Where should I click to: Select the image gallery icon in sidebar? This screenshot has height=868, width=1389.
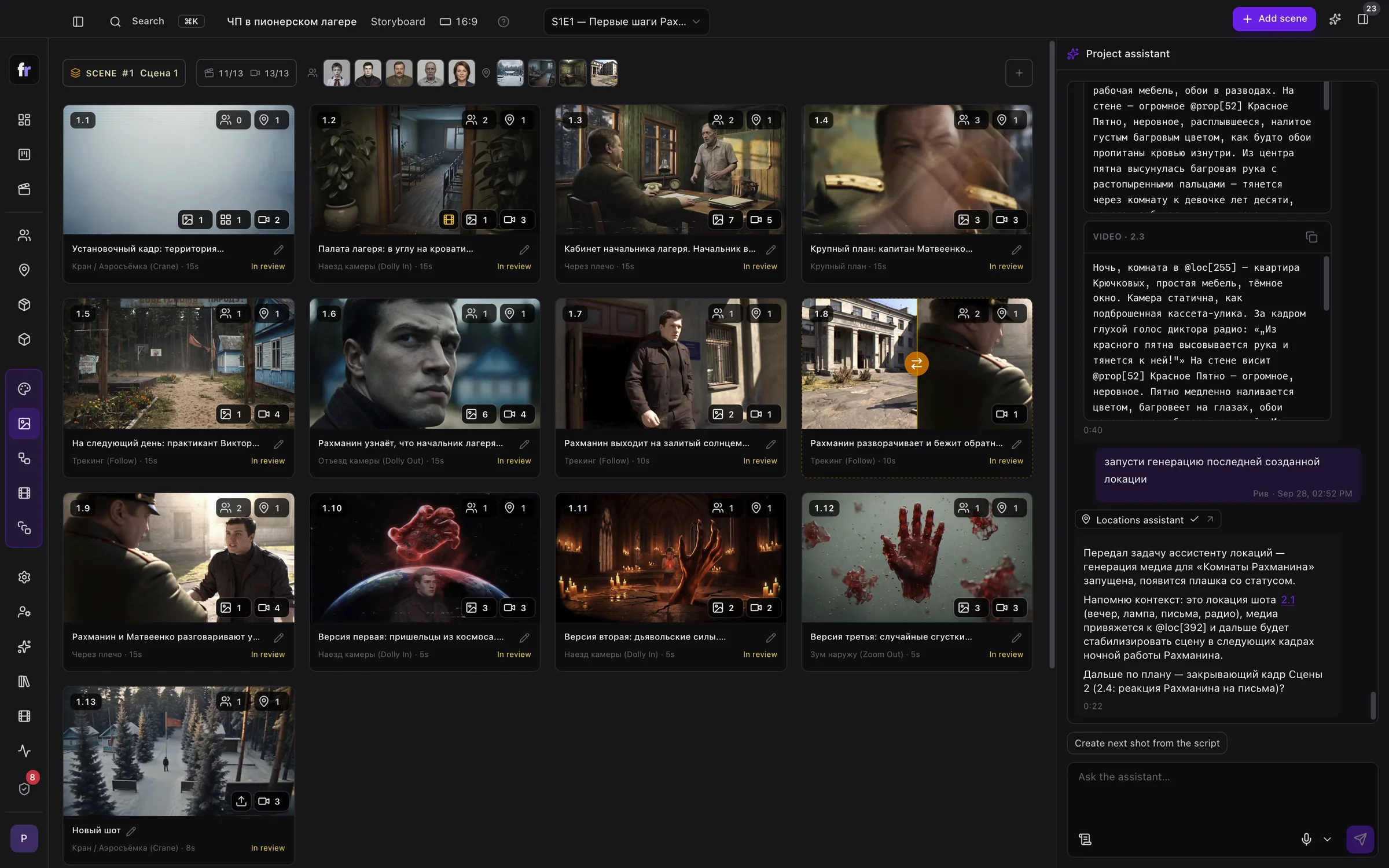pyautogui.click(x=24, y=424)
